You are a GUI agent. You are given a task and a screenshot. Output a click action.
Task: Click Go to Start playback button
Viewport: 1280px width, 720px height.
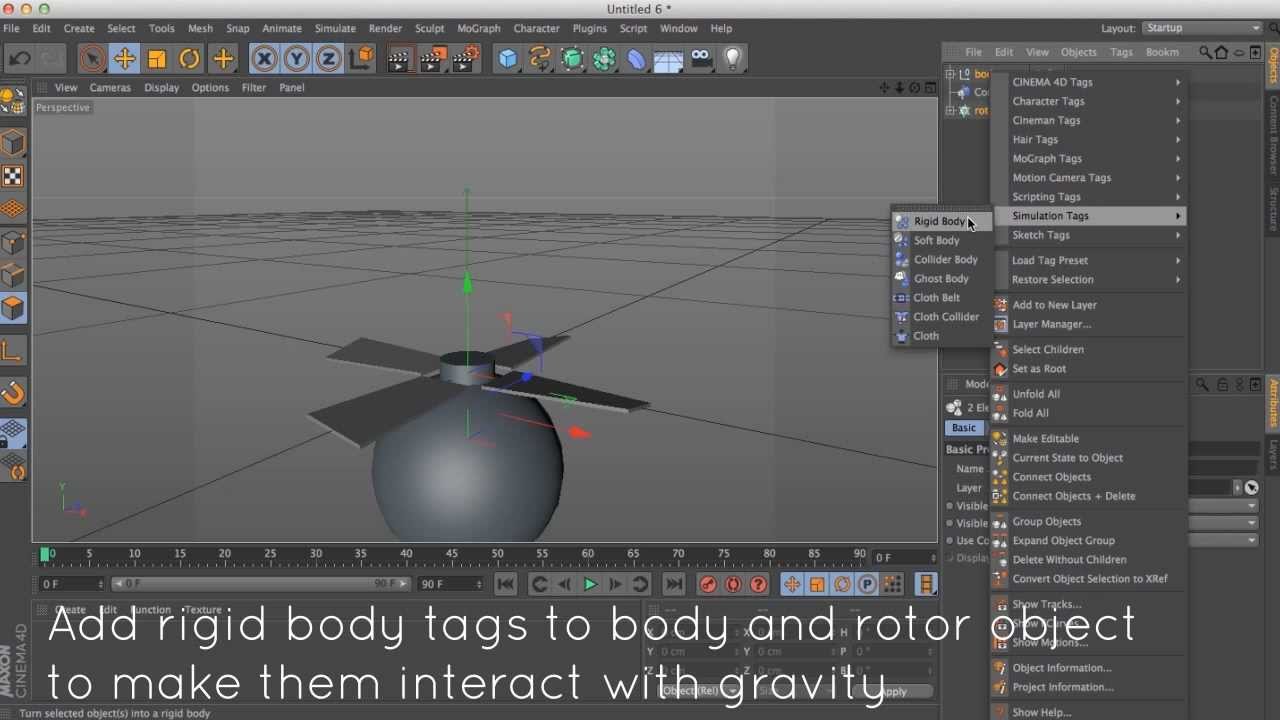coord(505,584)
